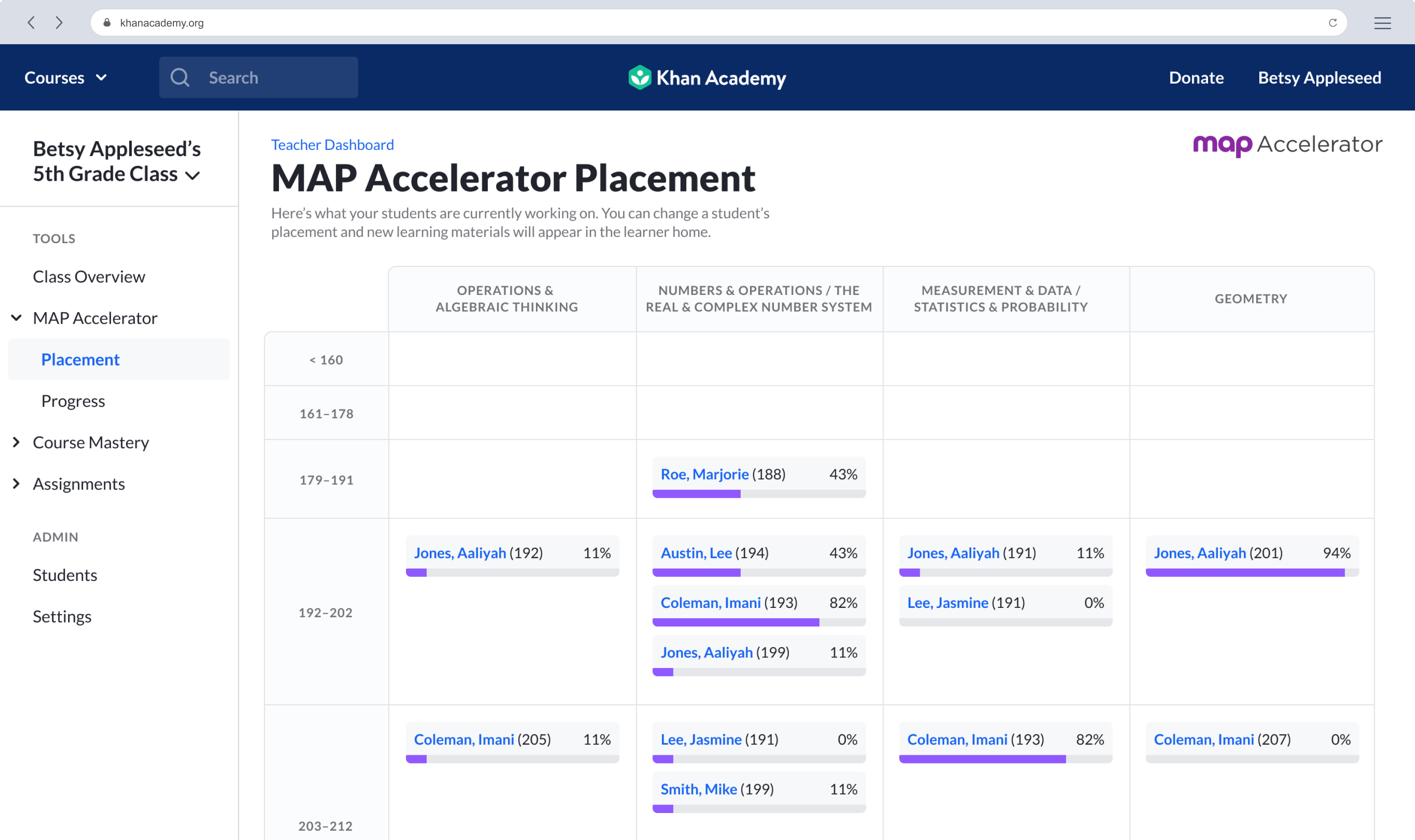Image resolution: width=1415 pixels, height=840 pixels.
Task: Open Lee, Jasmine (191) in Measurement column
Action: click(x=948, y=602)
